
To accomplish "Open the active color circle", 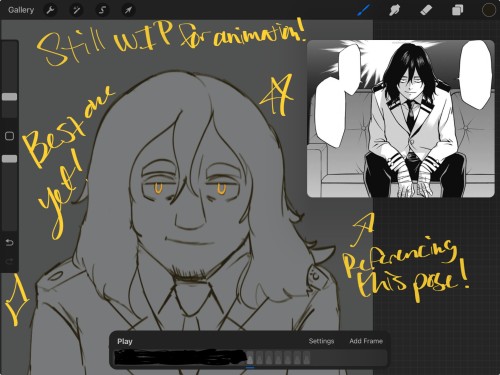I will tap(489, 10).
